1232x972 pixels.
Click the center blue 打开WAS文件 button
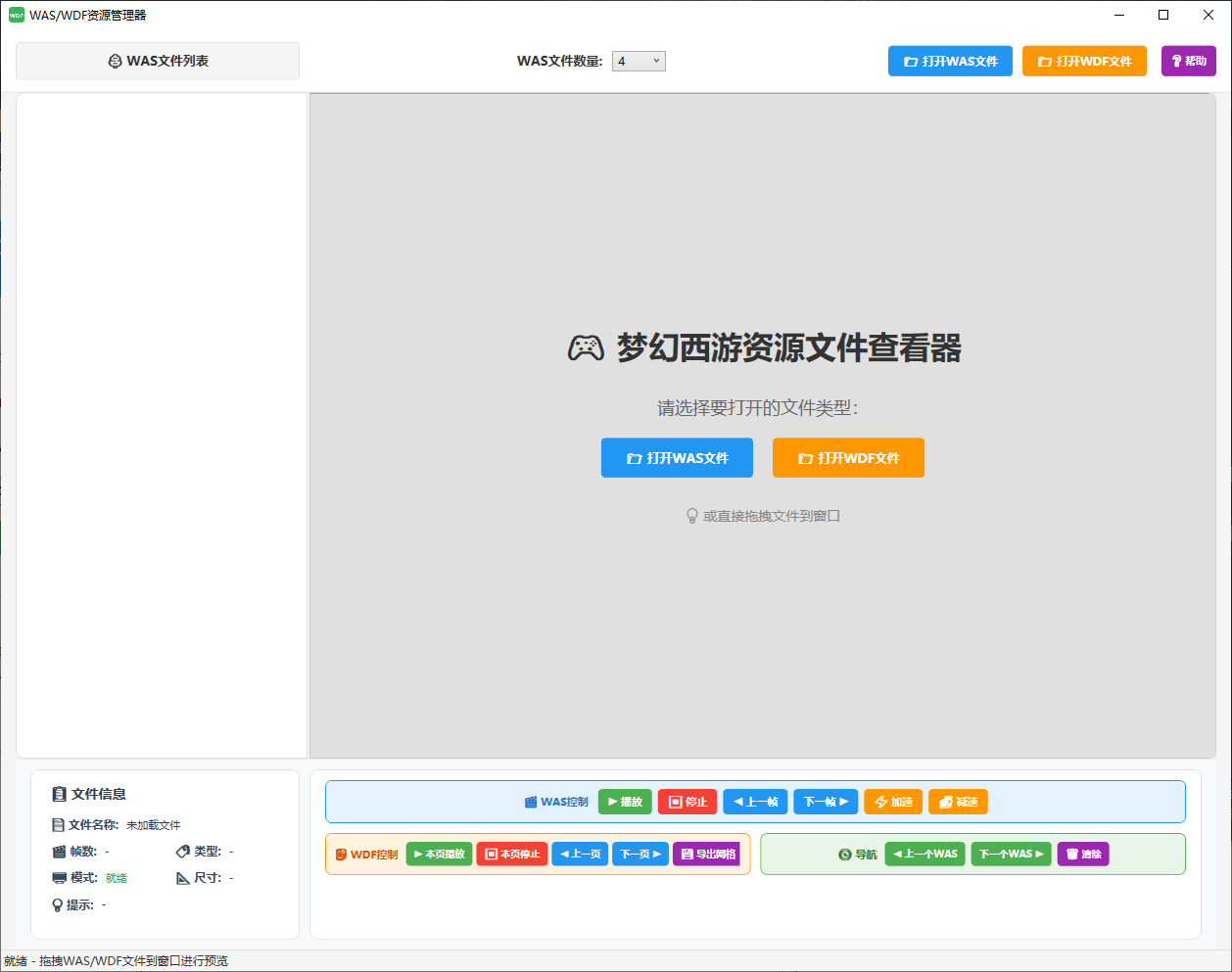click(677, 458)
